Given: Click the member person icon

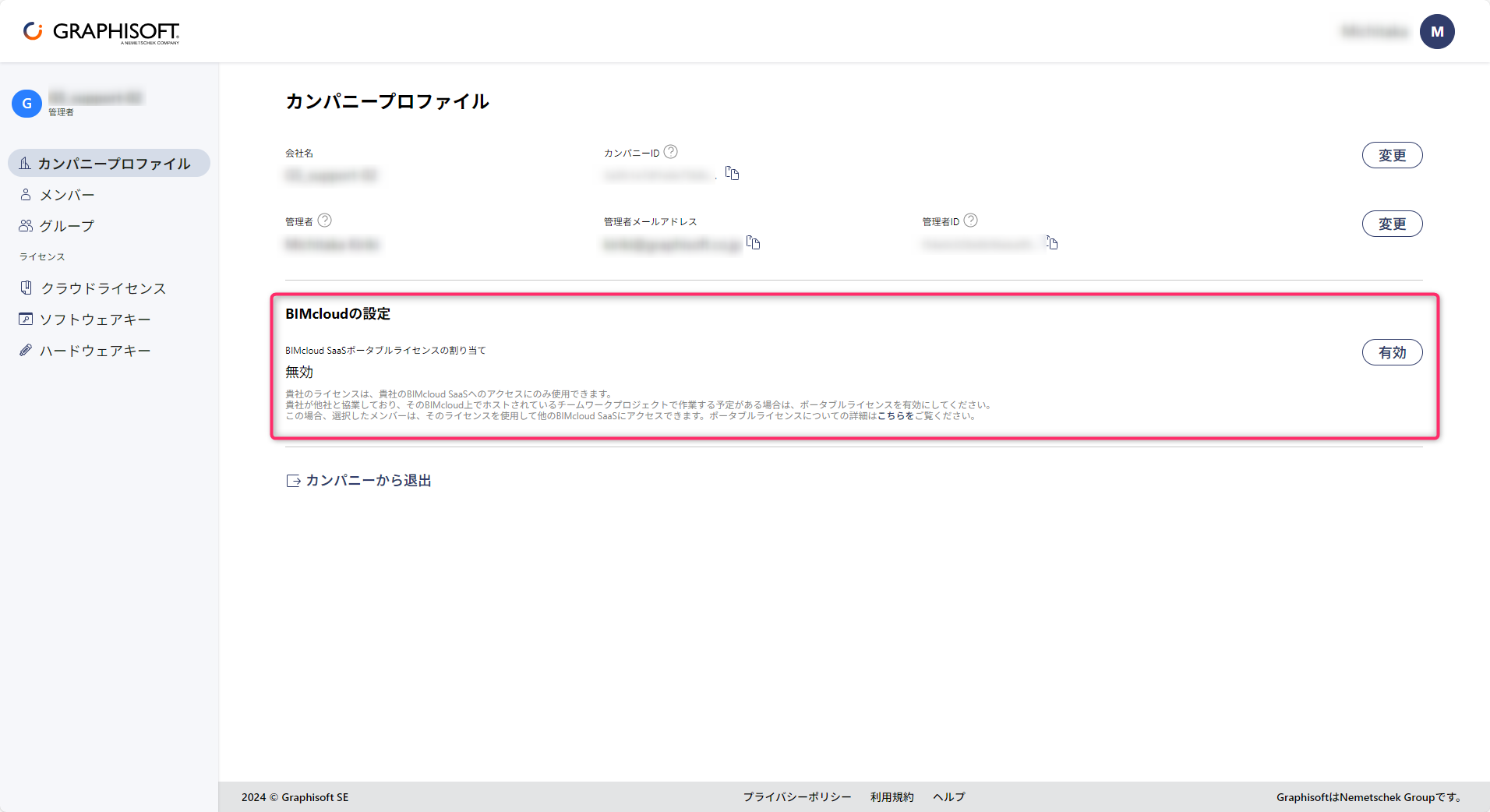Looking at the screenshot, I should pos(26,195).
